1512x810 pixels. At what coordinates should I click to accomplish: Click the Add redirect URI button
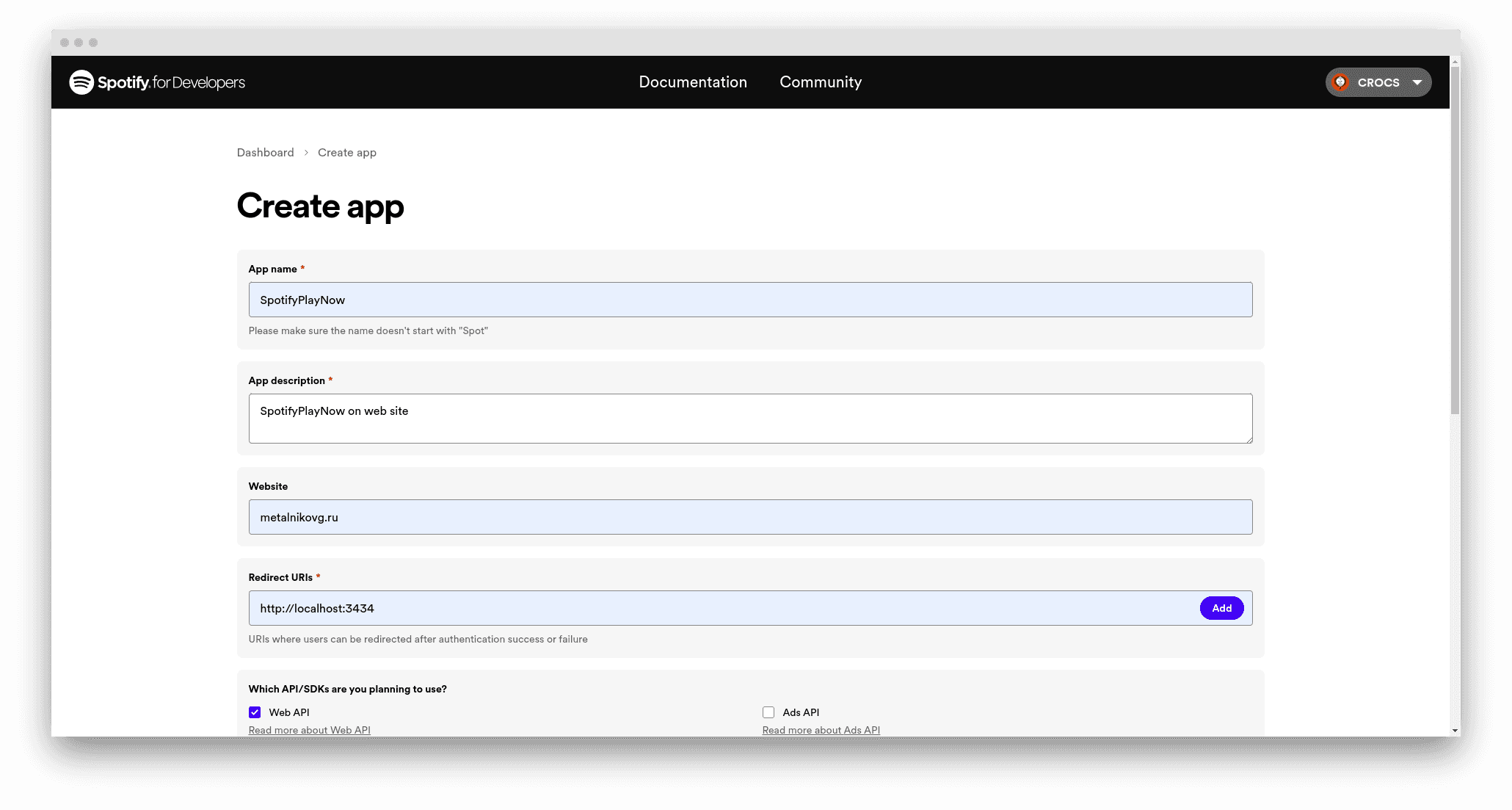[x=1221, y=608]
